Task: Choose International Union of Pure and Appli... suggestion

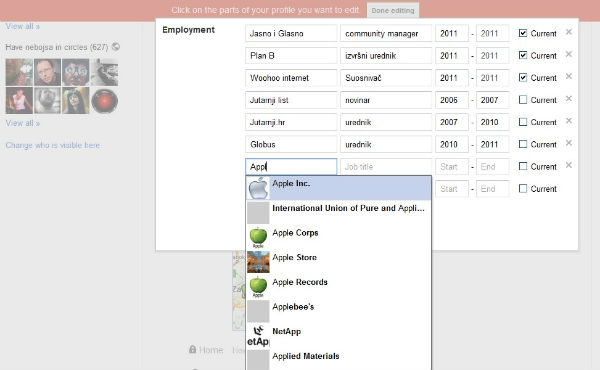Action: point(338,213)
